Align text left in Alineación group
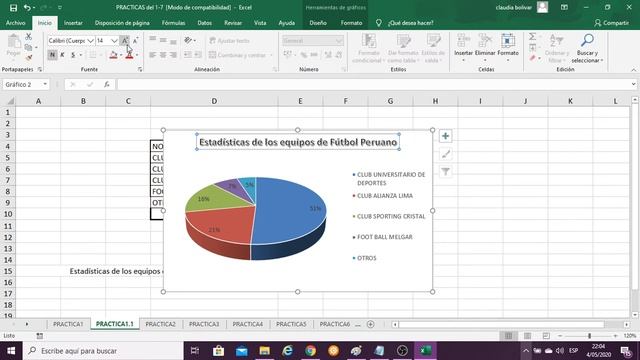Image resolution: width=640 pixels, height=360 pixels. pos(153,55)
